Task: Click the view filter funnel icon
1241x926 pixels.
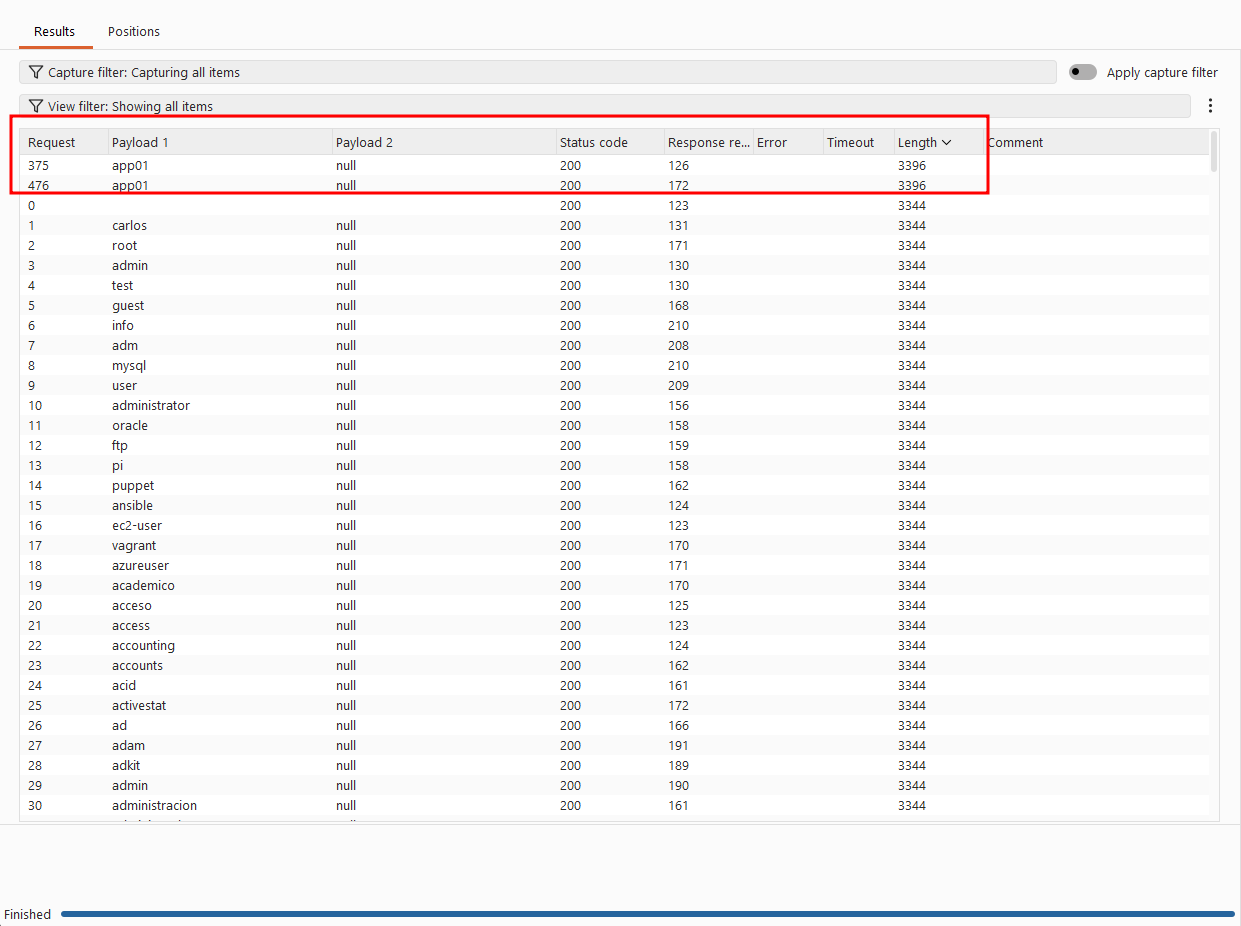Action: (x=36, y=106)
